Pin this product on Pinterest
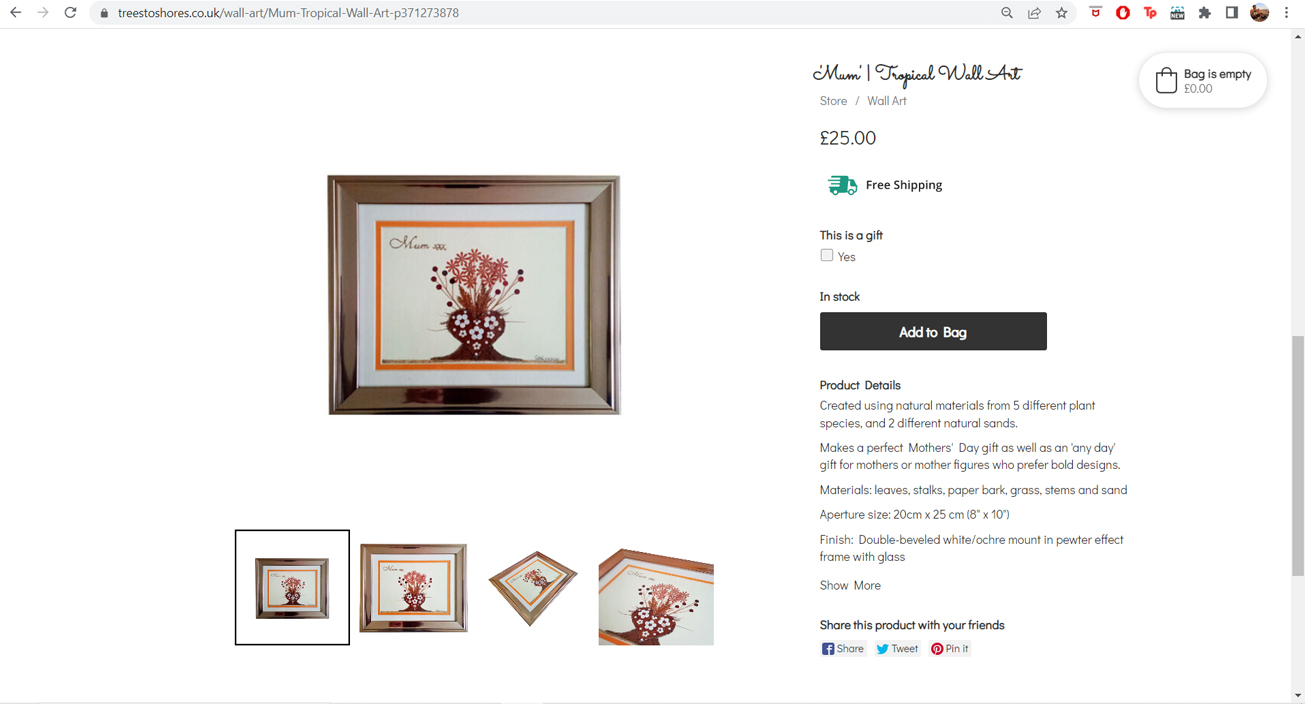 tap(950, 649)
